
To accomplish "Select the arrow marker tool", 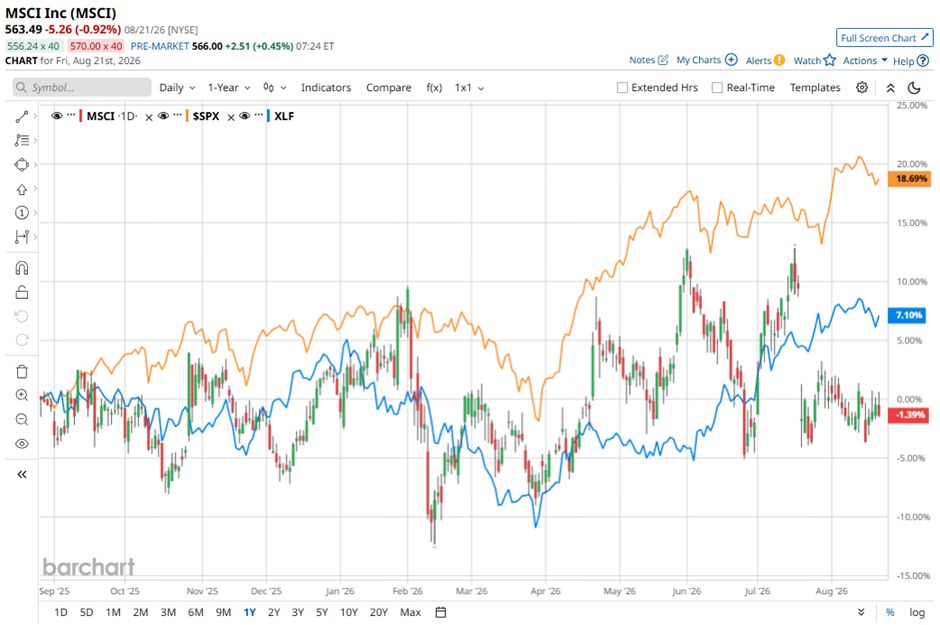I will pyautogui.click(x=22, y=189).
